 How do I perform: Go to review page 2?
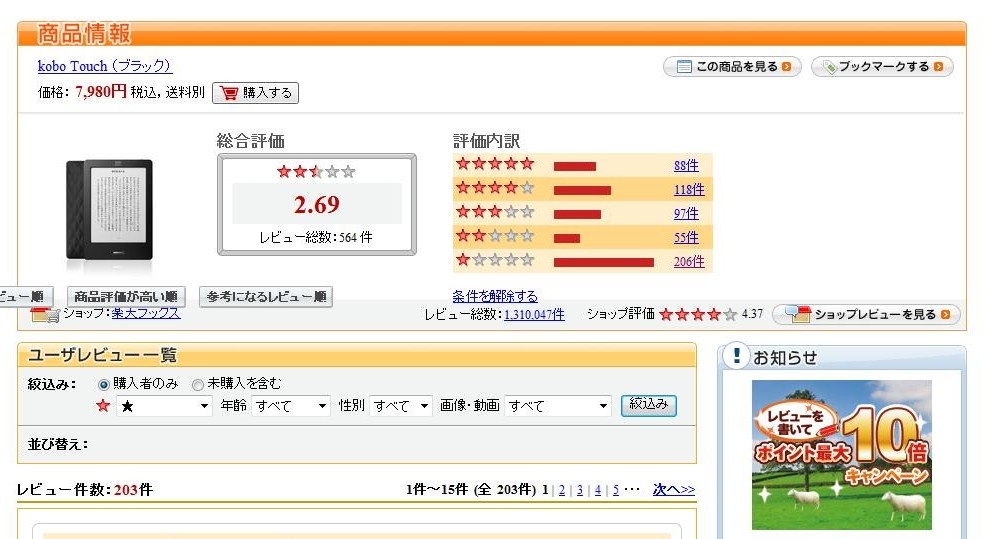pyautogui.click(x=562, y=490)
